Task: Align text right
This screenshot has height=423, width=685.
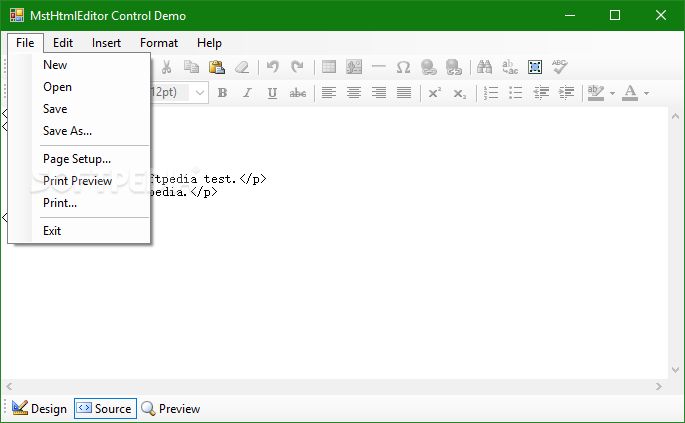Action: point(379,93)
